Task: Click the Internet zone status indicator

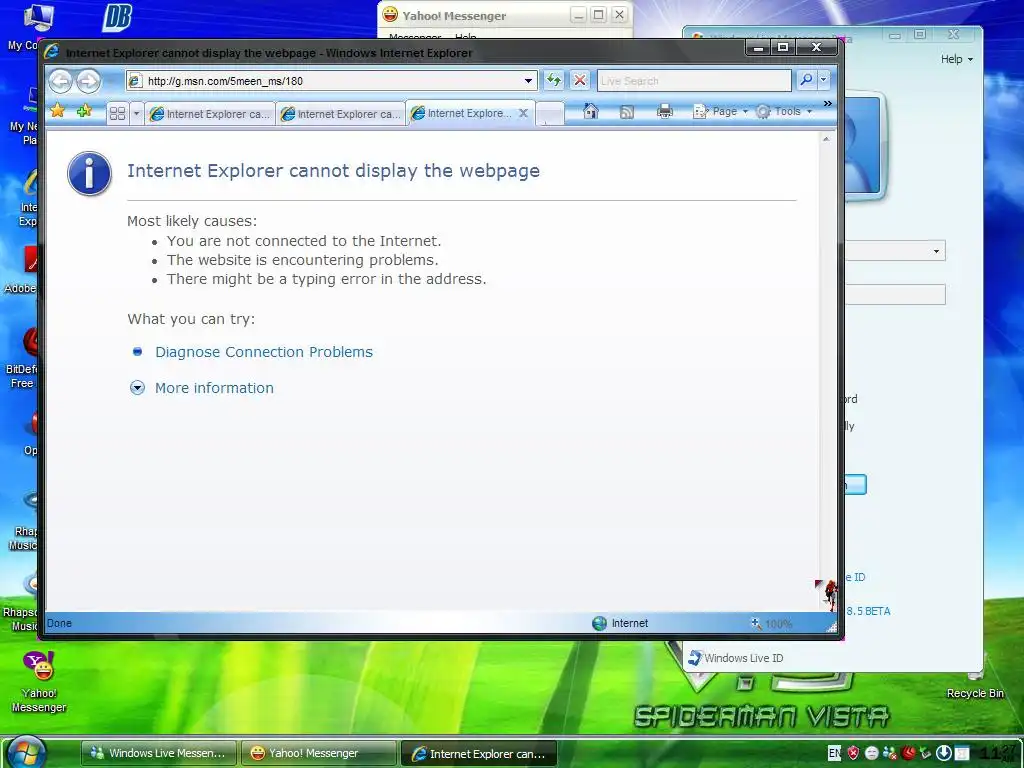Action: coord(620,623)
